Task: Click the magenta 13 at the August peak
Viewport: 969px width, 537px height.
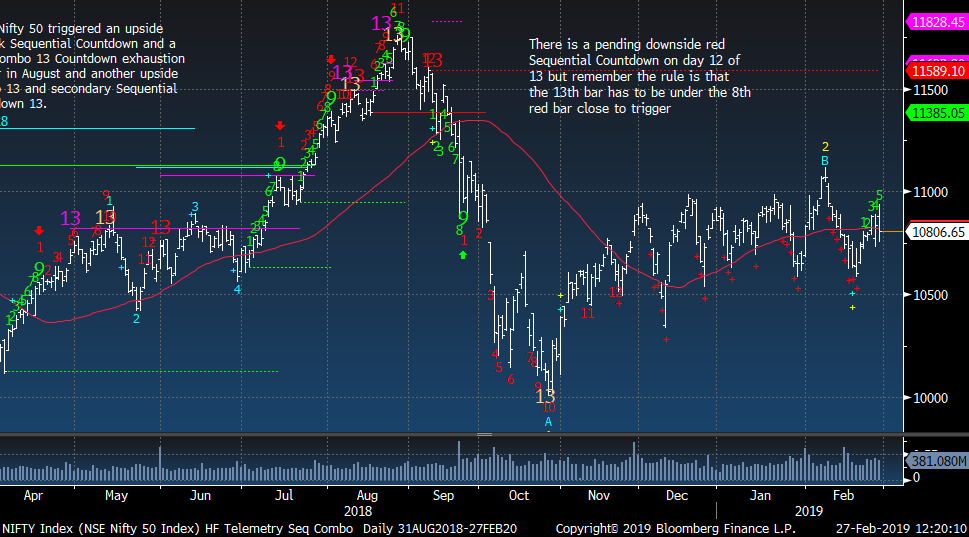Action: [381, 23]
